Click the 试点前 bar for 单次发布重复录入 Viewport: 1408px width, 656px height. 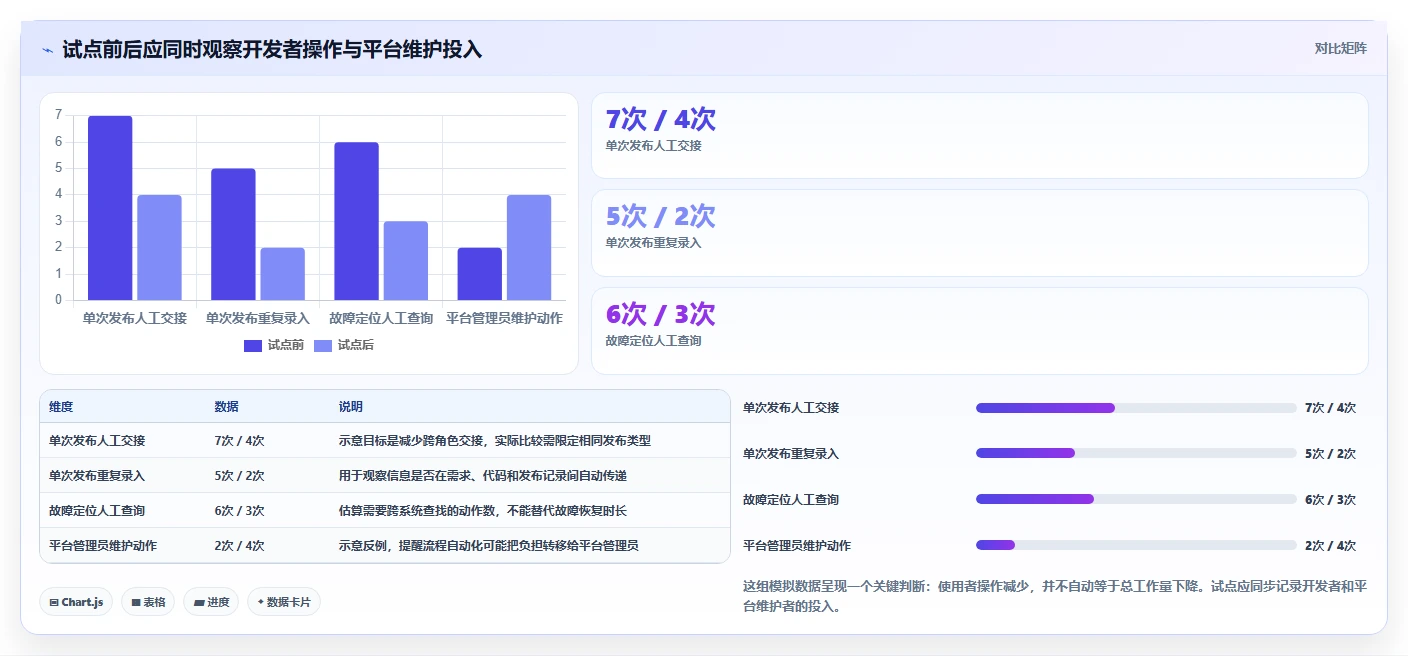pyautogui.click(x=233, y=234)
